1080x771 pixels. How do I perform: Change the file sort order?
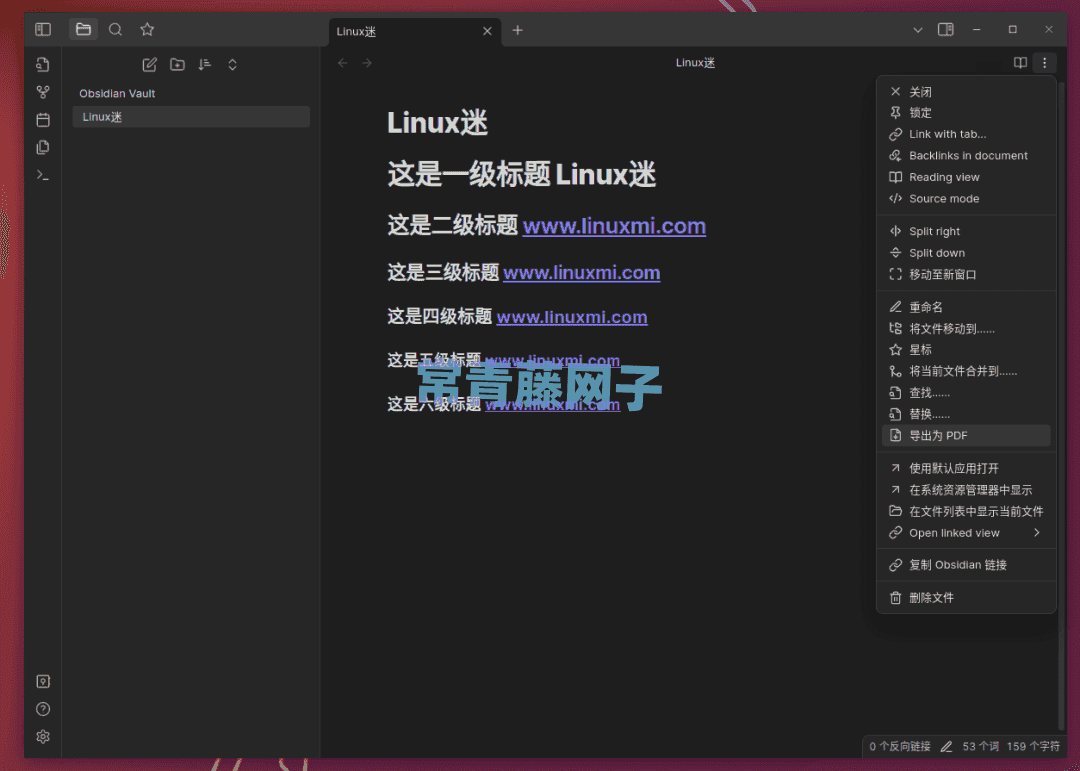click(205, 65)
